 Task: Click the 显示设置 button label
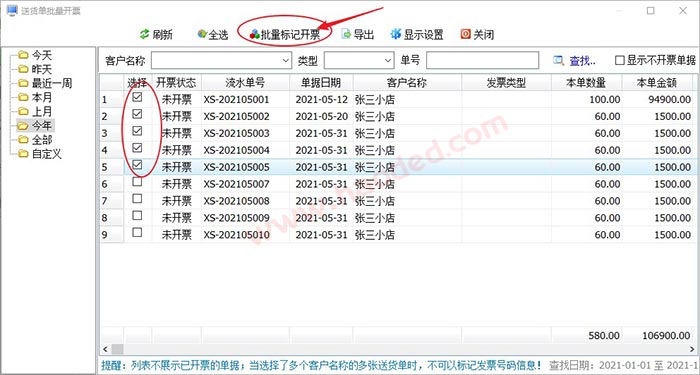tap(424, 35)
